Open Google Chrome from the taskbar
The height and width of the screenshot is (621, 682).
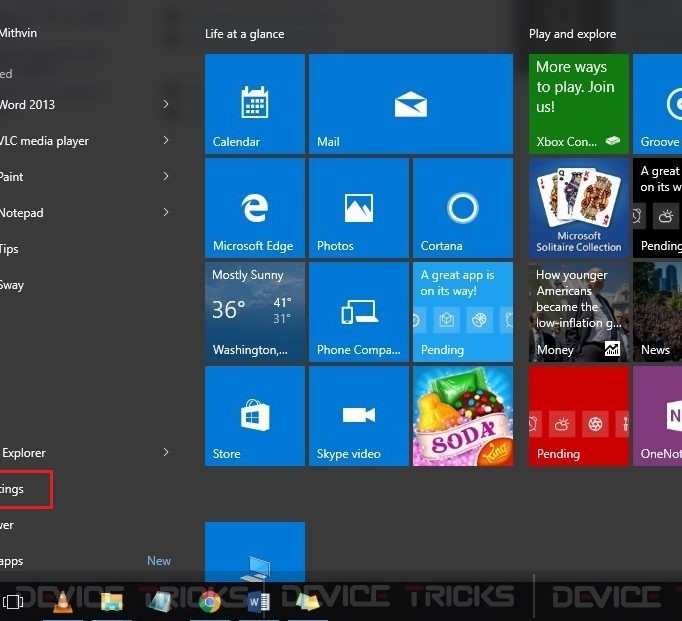click(x=210, y=602)
